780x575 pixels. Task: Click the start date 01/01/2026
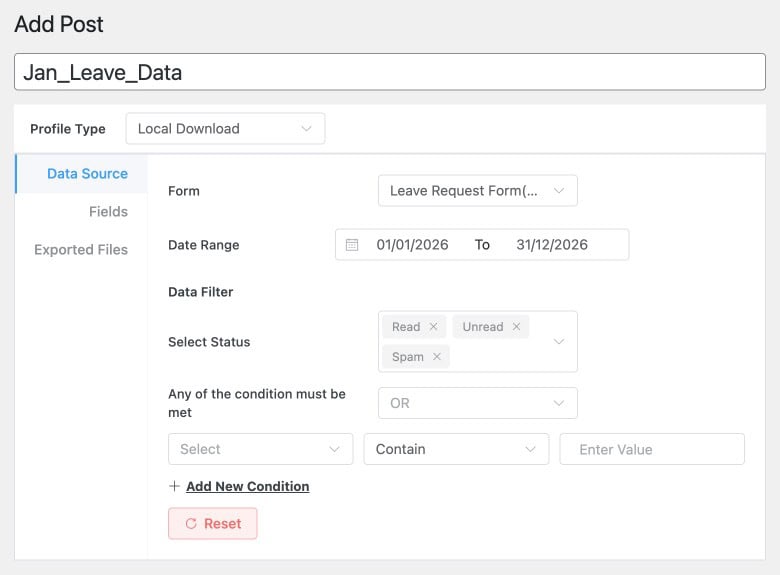[x=412, y=245]
